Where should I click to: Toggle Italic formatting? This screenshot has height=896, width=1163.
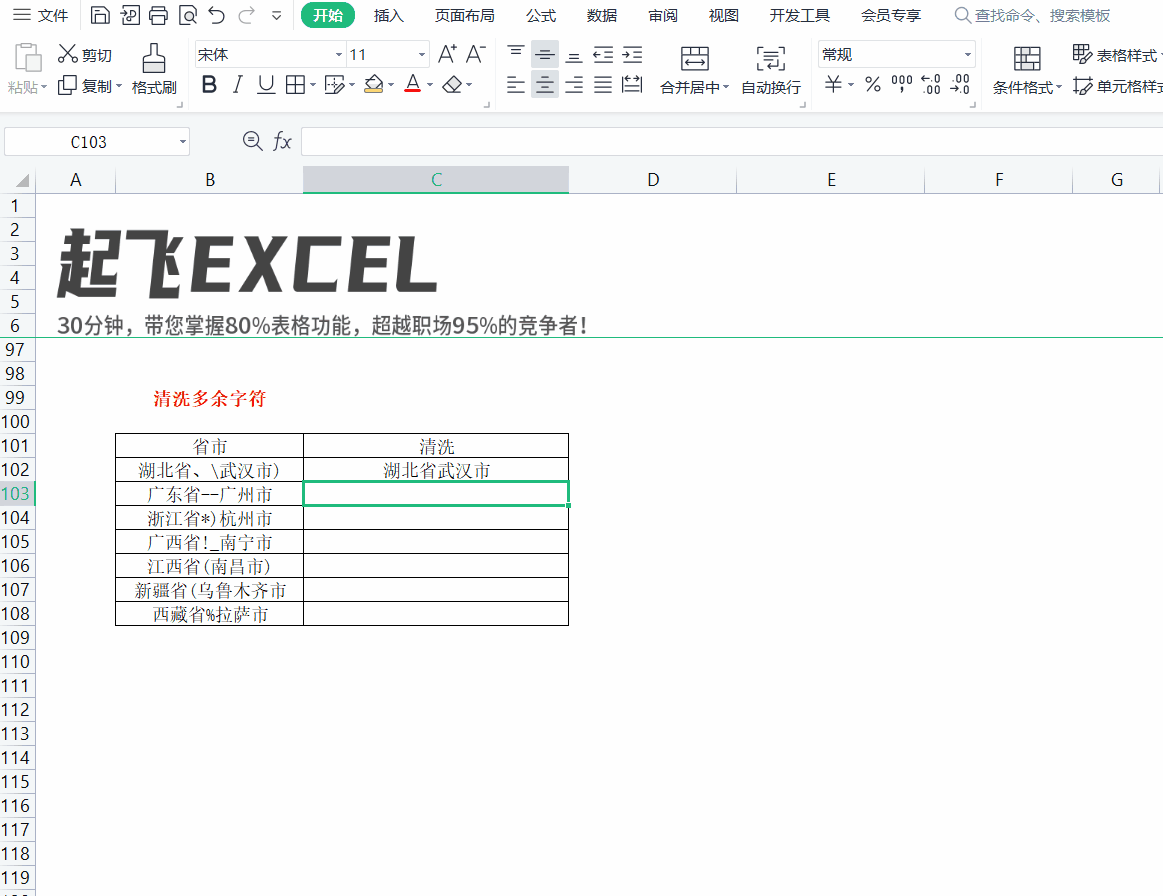pos(237,85)
